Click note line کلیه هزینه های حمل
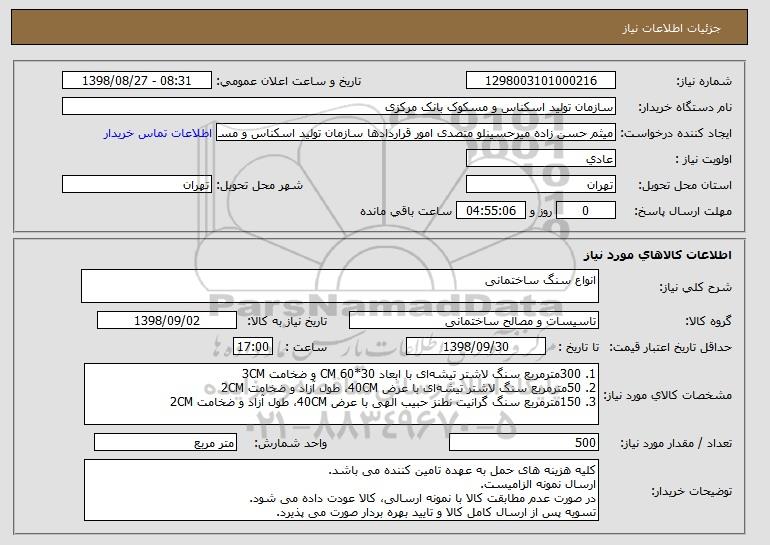770x545 pixels. click(x=462, y=470)
